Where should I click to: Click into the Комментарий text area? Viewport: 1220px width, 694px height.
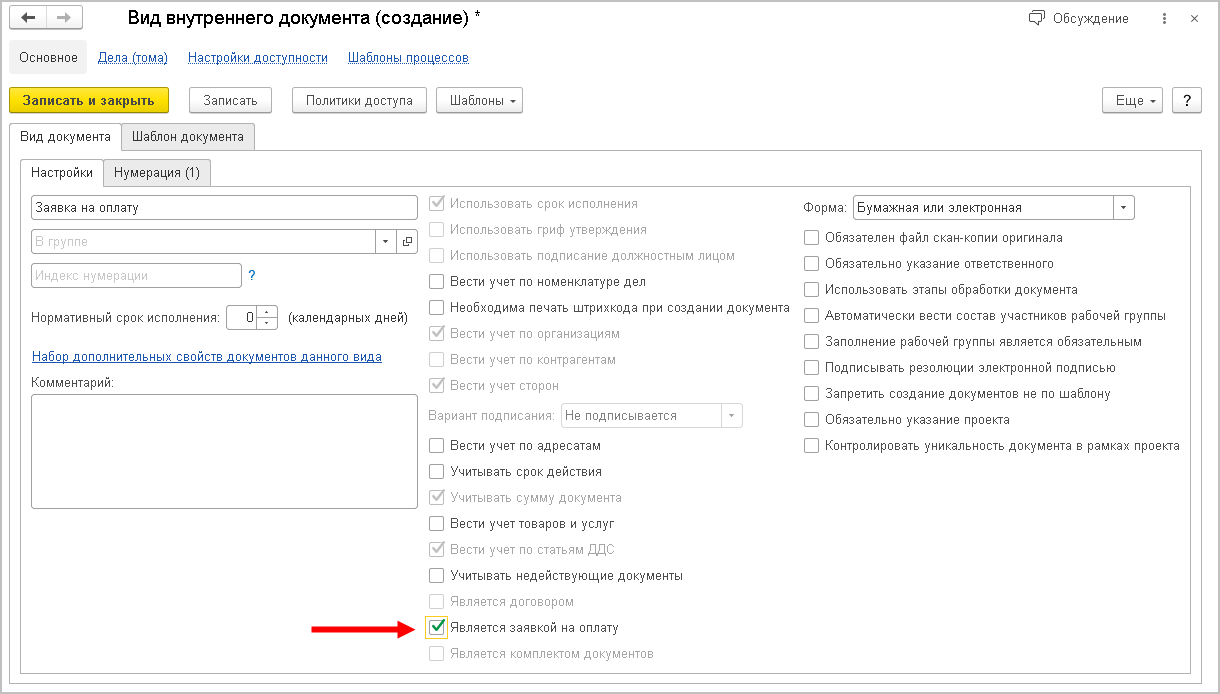(224, 451)
